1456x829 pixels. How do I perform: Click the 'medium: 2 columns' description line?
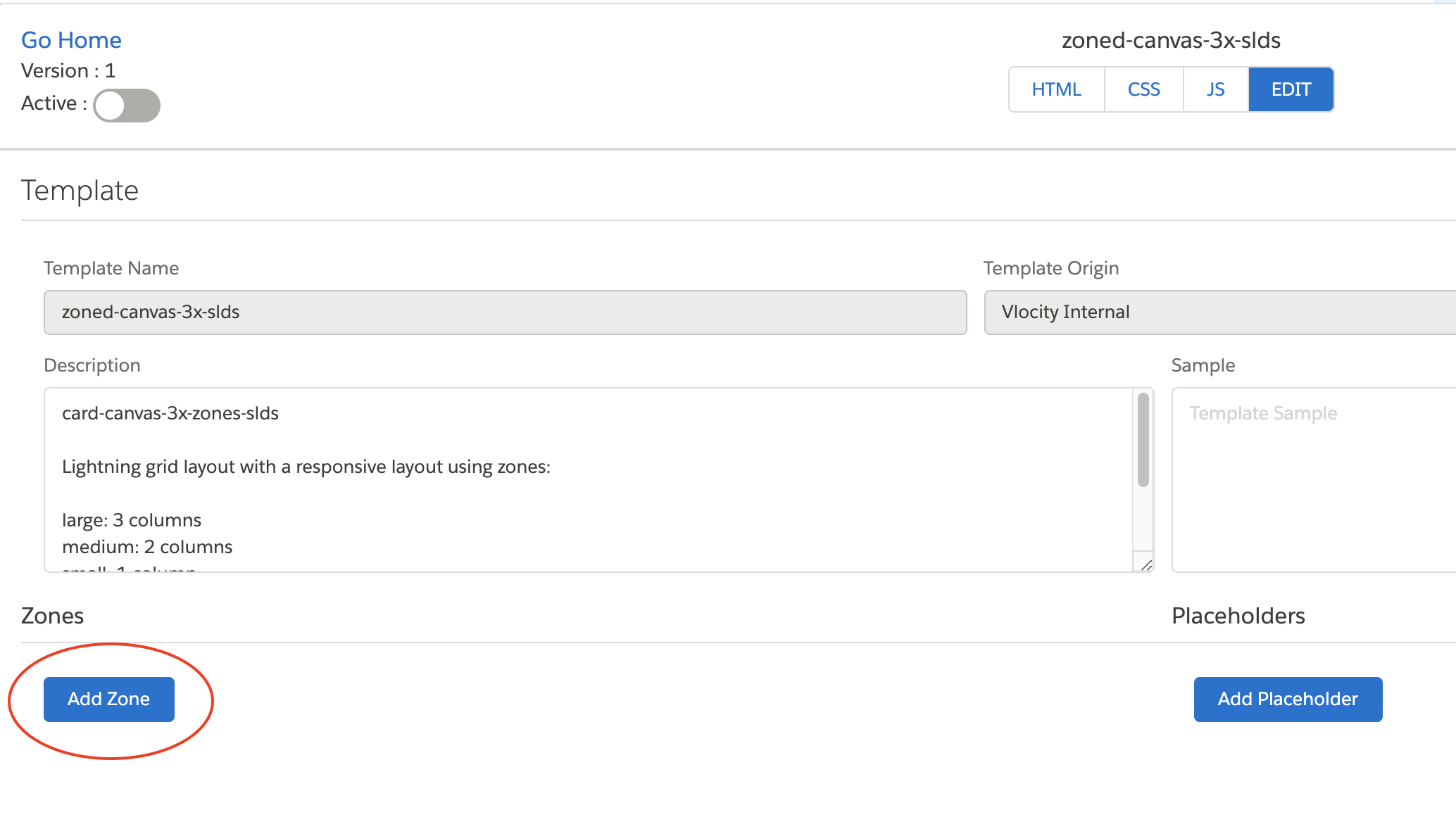(147, 547)
